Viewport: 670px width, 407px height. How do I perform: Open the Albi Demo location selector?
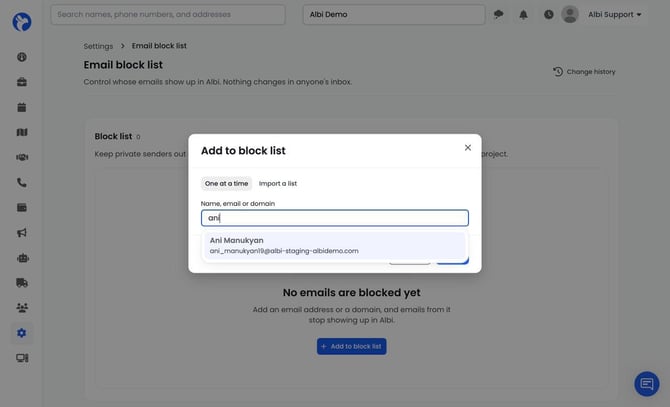coord(394,15)
